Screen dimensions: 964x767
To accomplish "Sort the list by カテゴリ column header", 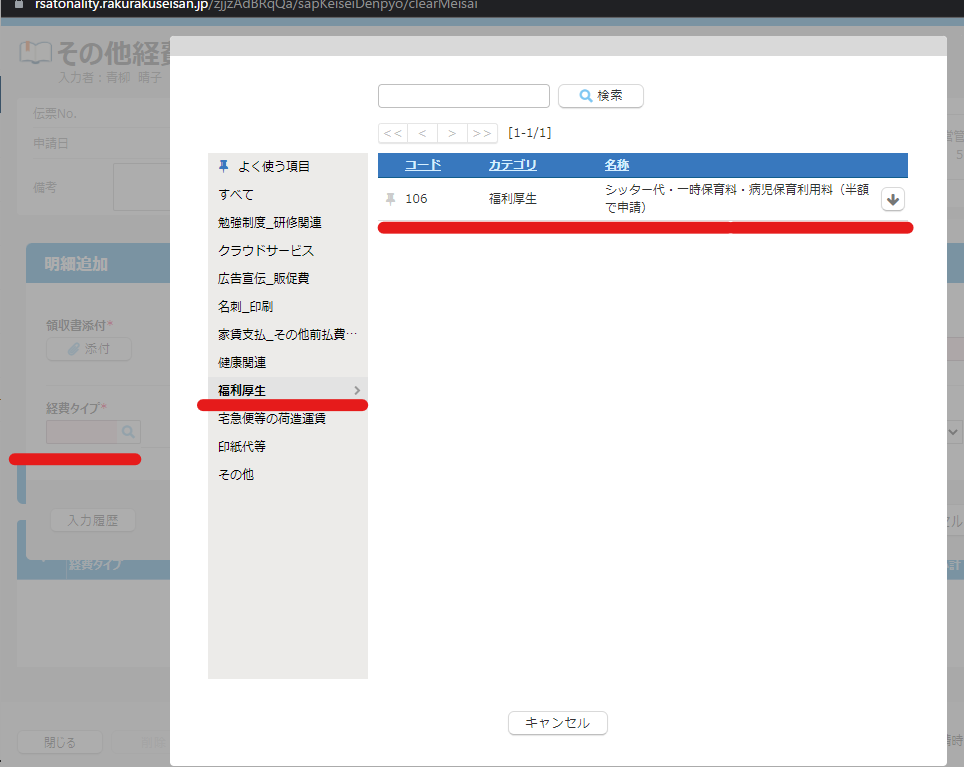I will [x=512, y=165].
